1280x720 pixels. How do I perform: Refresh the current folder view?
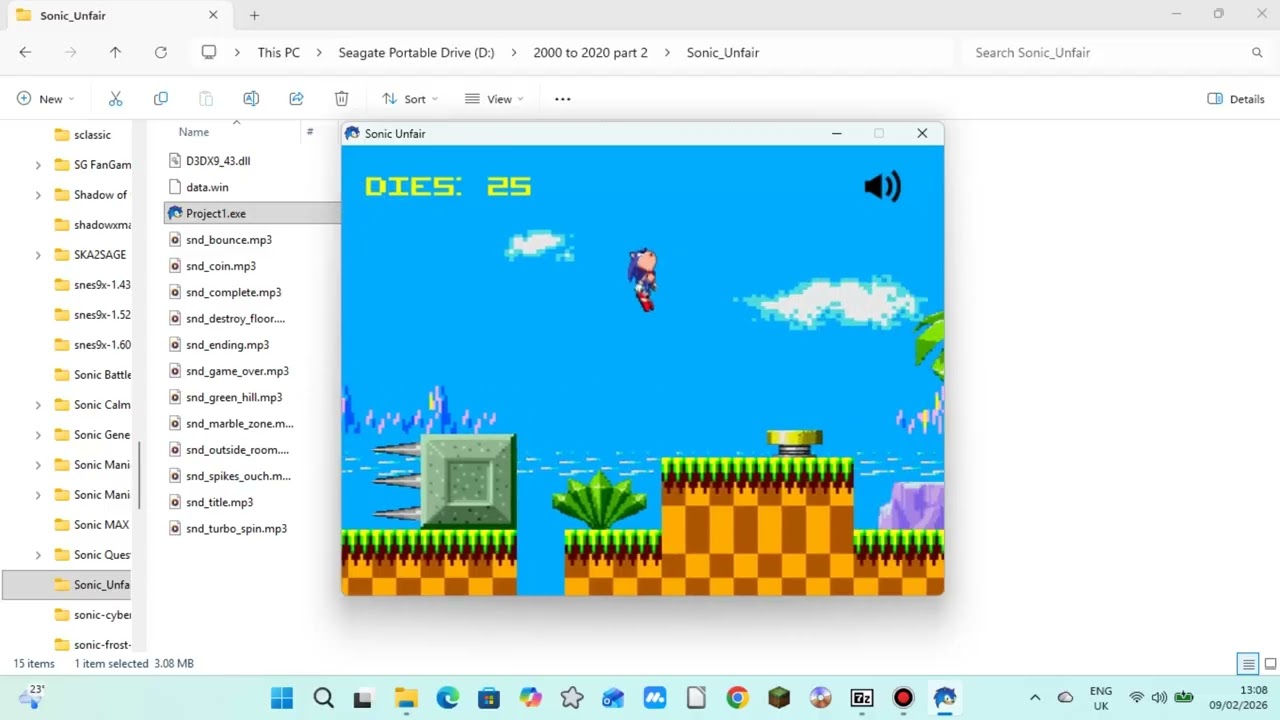pyautogui.click(x=160, y=52)
